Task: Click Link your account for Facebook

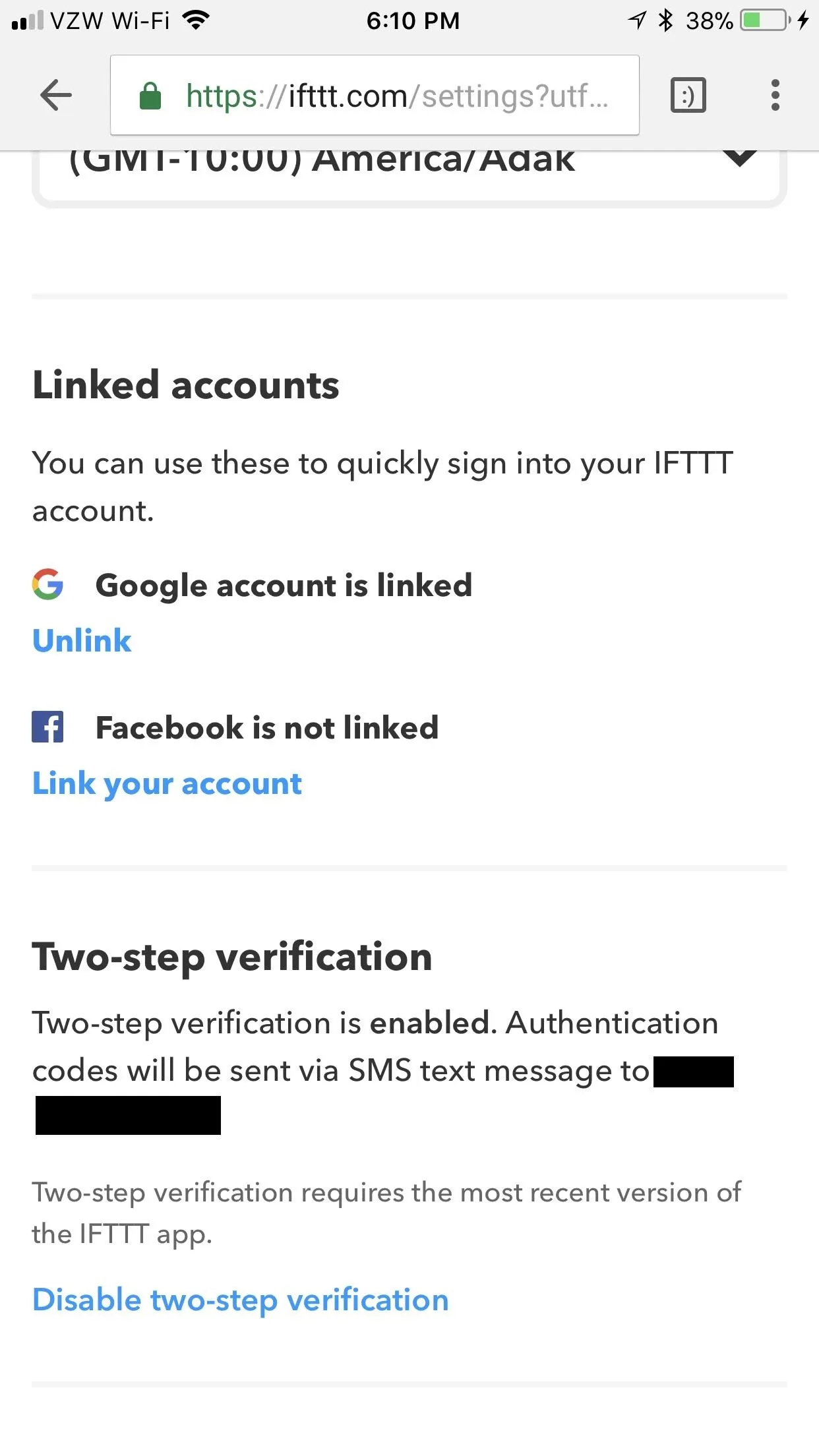Action: click(167, 784)
